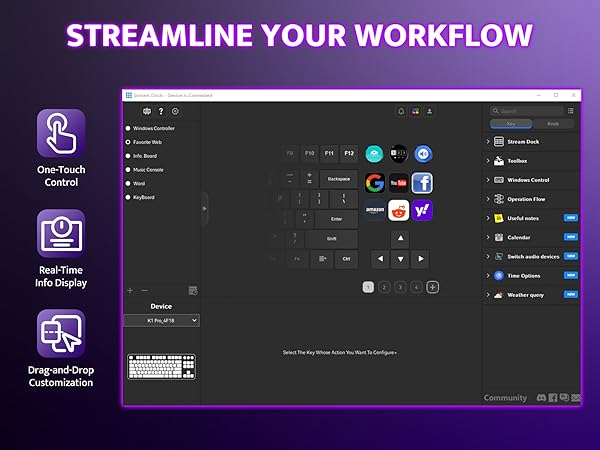This screenshot has width=600, height=450.
Task: Collapse the left panel with the side arrow handle
Action: (205, 209)
